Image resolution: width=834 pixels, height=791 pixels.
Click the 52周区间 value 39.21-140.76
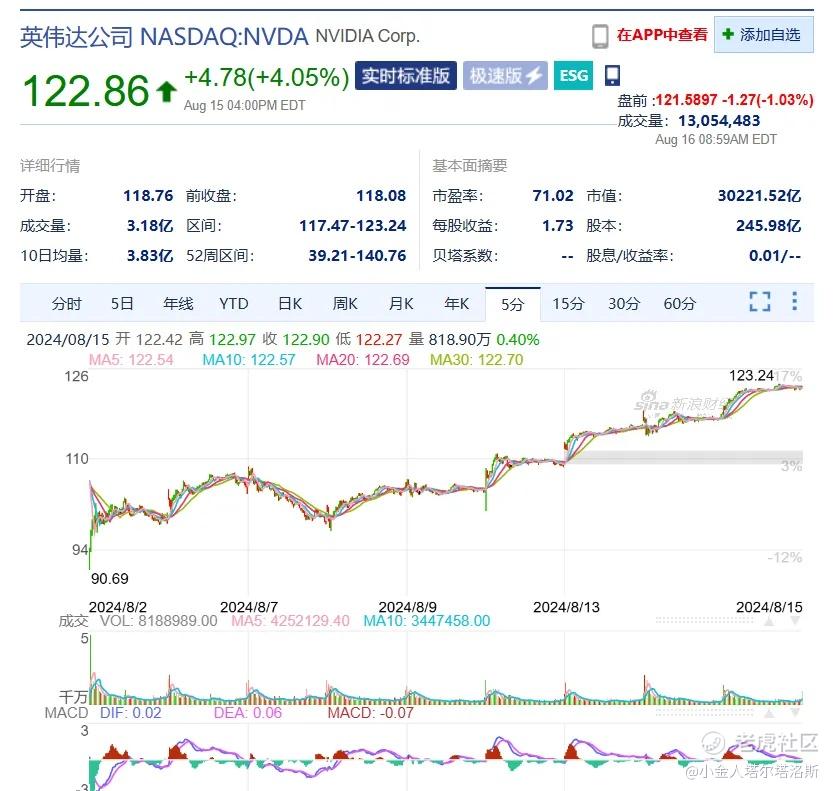pos(357,256)
